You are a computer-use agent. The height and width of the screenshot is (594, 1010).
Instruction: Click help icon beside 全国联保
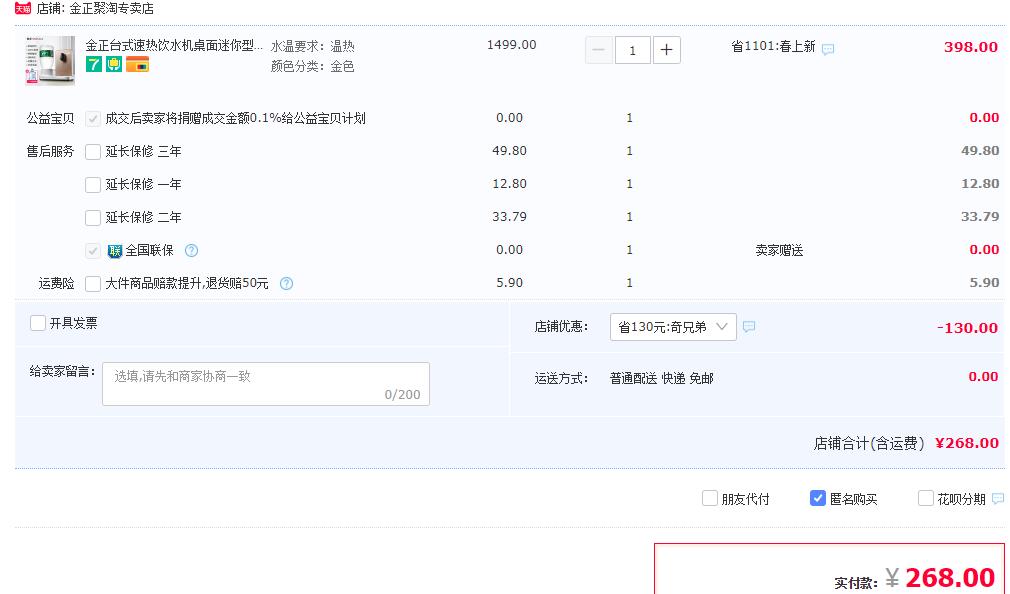pyautogui.click(x=191, y=251)
